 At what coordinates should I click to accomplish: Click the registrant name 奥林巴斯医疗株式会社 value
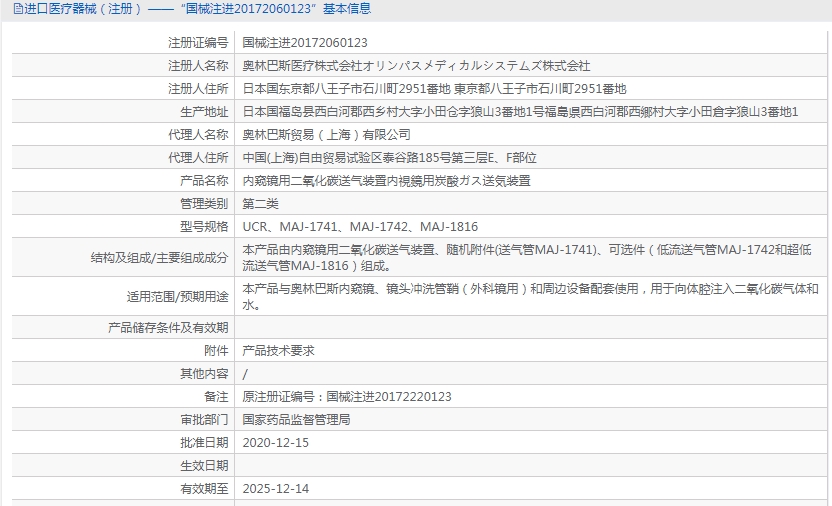(416, 66)
